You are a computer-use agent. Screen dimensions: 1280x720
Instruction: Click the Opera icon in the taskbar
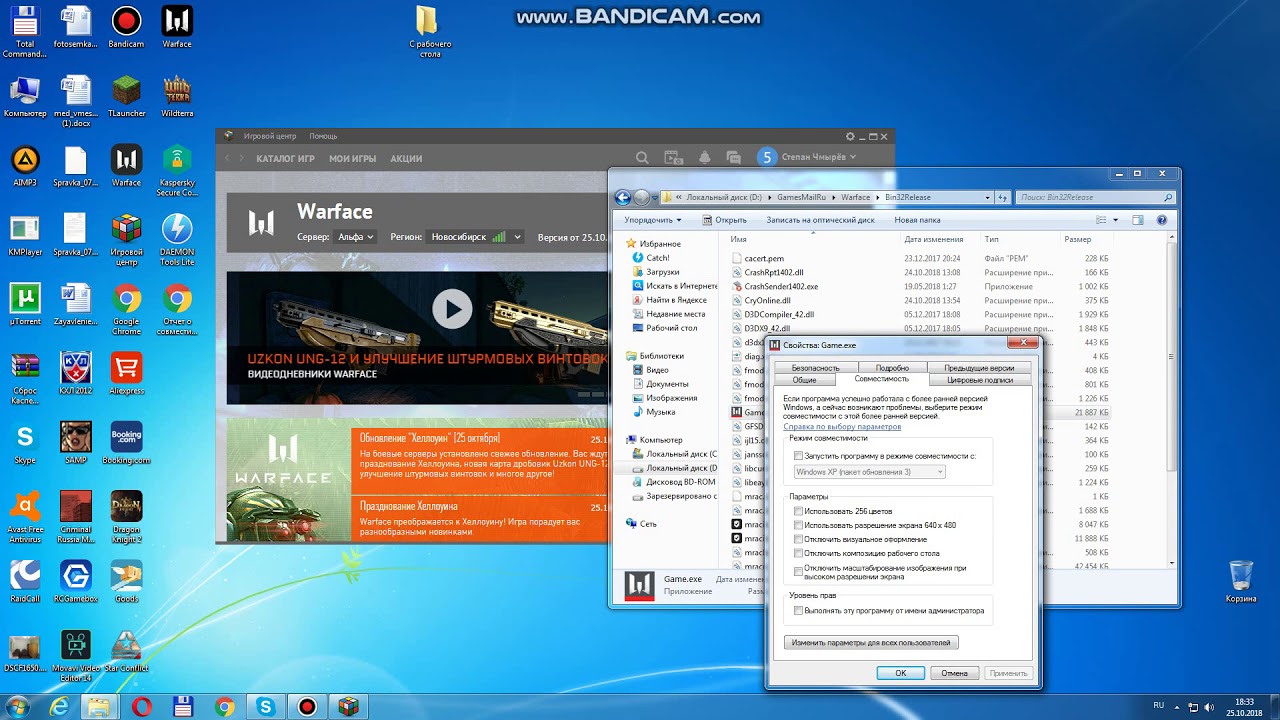[141, 706]
